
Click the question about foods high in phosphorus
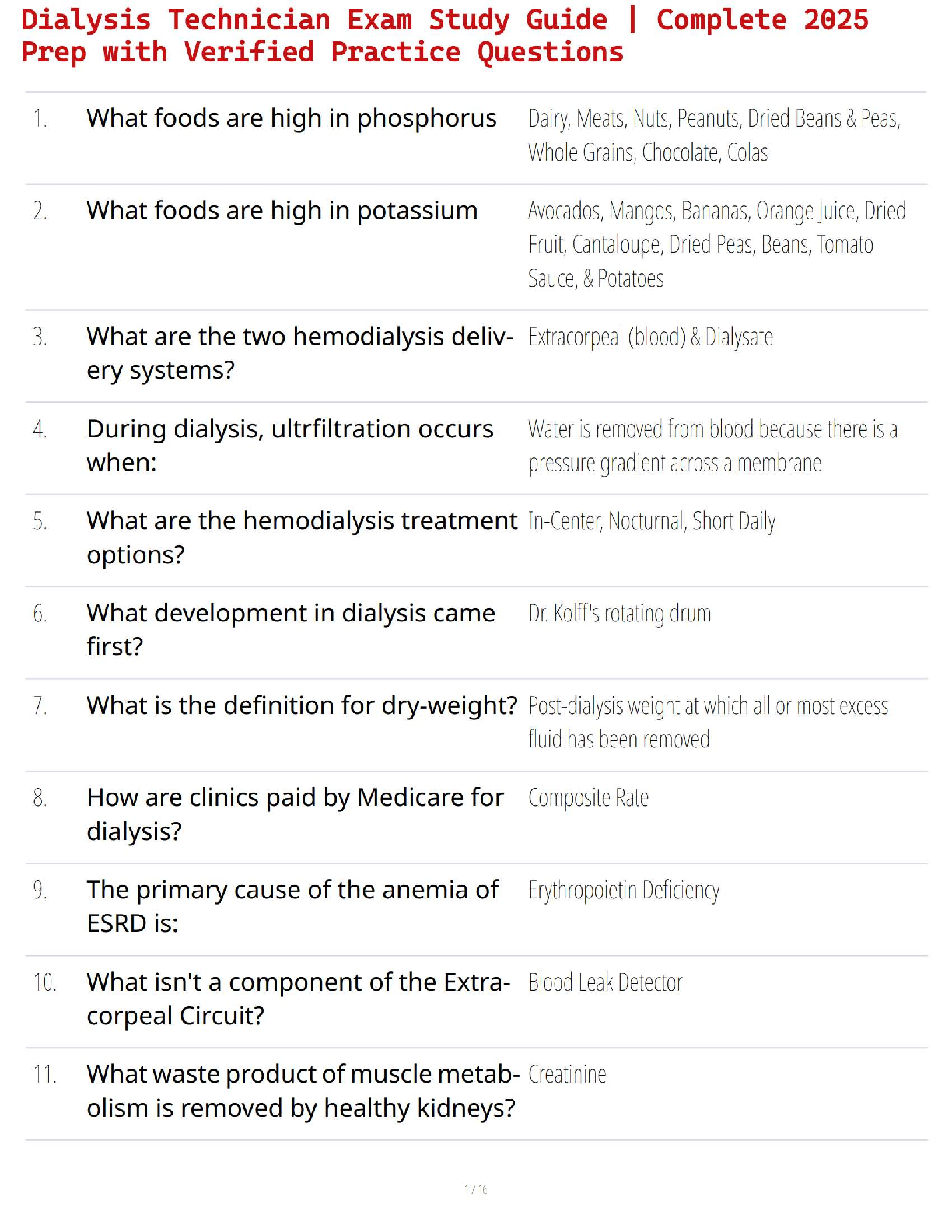[x=291, y=118]
